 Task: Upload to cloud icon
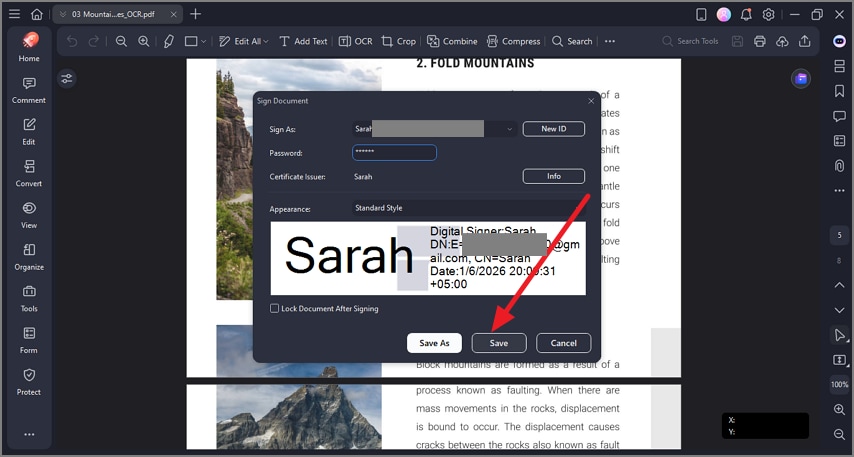(782, 41)
